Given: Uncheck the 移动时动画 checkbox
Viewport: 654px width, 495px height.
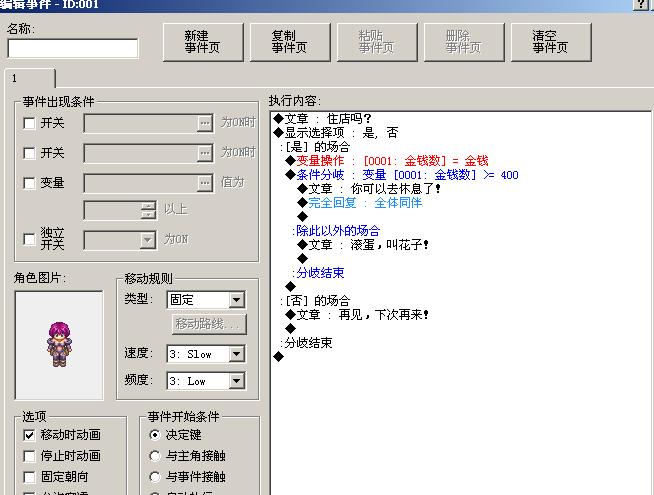Looking at the screenshot, I should coord(29,435).
